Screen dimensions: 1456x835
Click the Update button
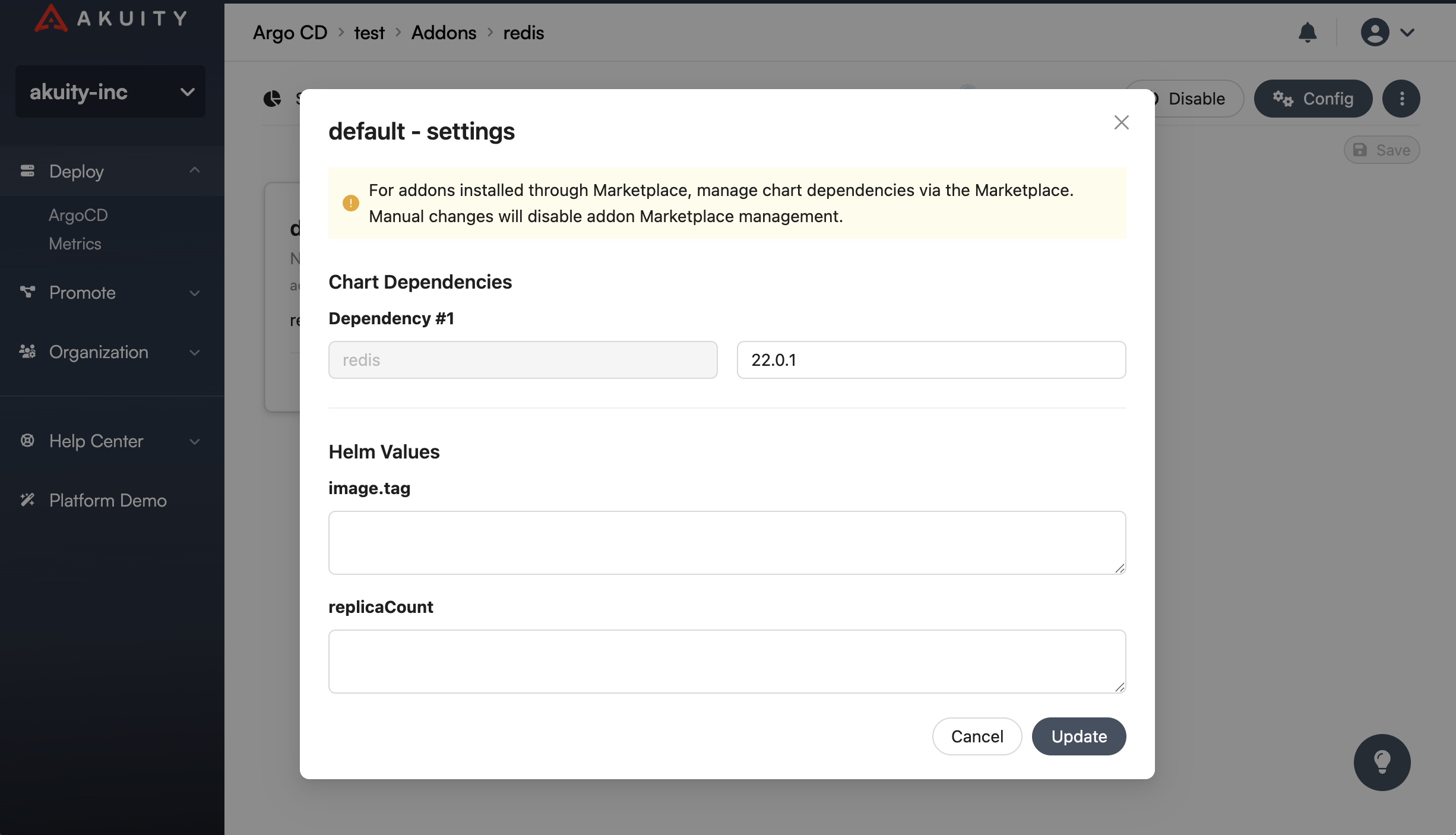[1079, 736]
